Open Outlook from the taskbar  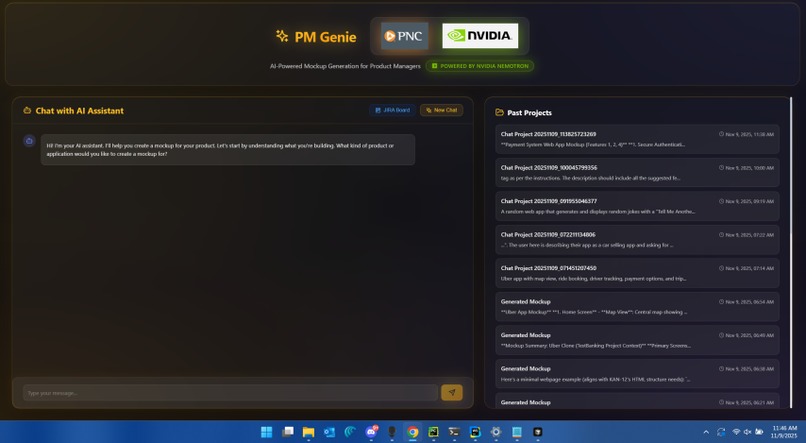[329, 432]
